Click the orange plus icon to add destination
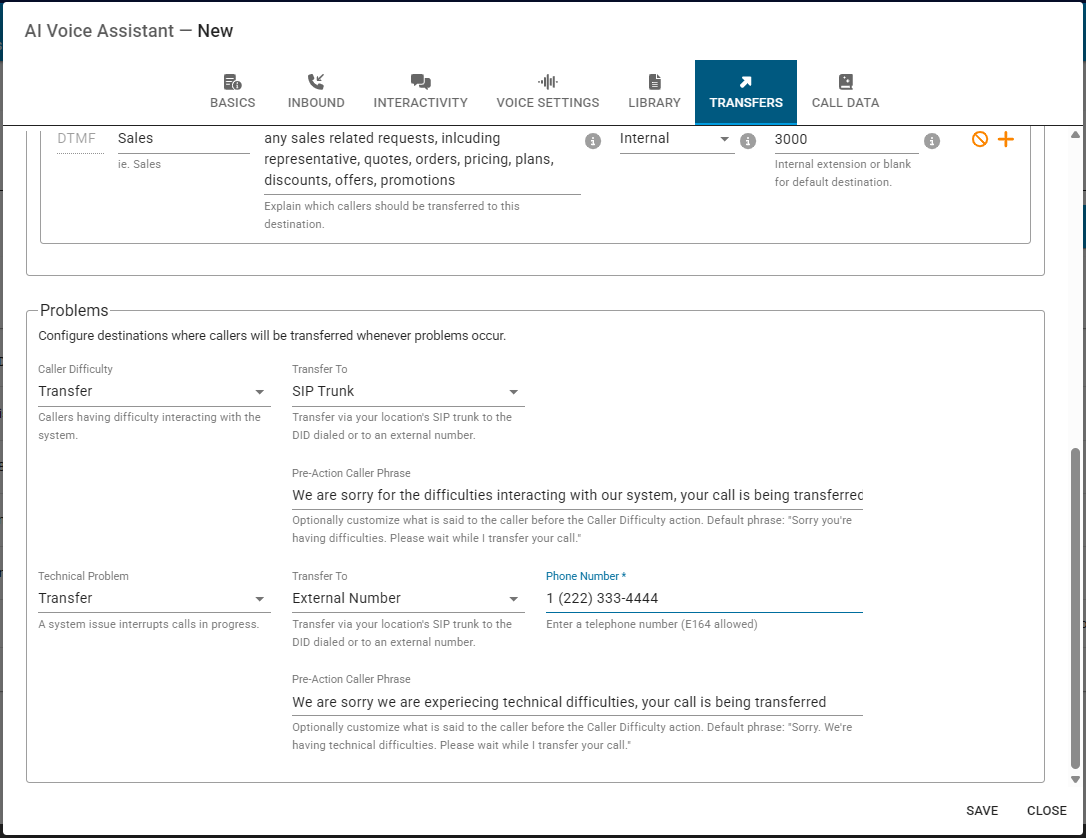Screen dimensions: 1086x838 coord(1006,140)
